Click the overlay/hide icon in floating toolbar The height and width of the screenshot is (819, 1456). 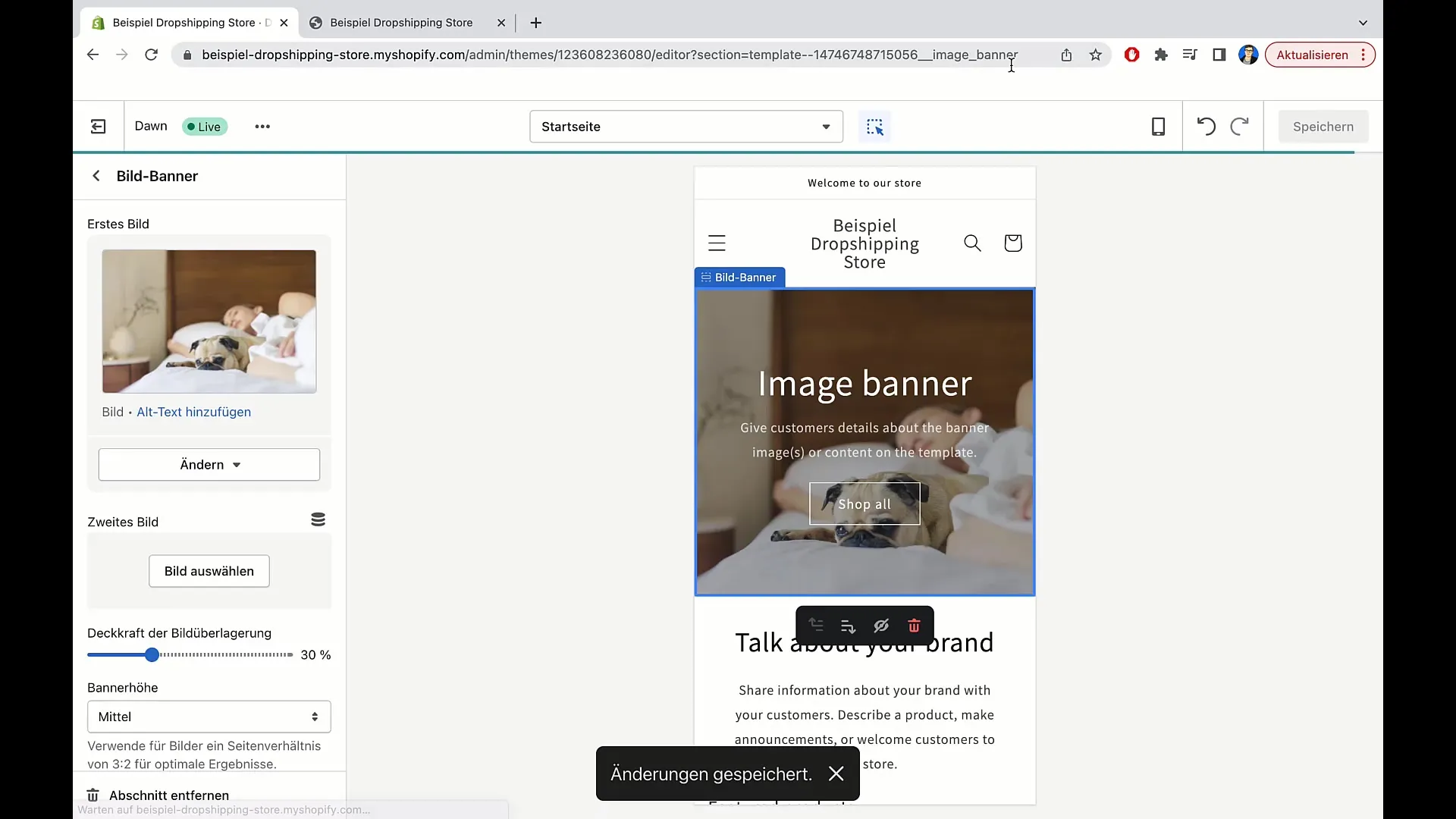[880, 626]
